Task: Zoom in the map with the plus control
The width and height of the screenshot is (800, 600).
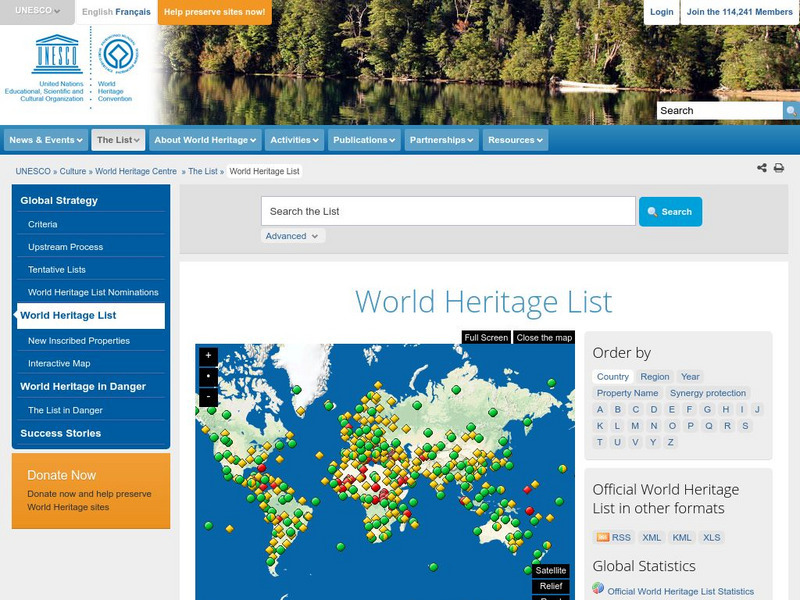Action: [x=208, y=355]
